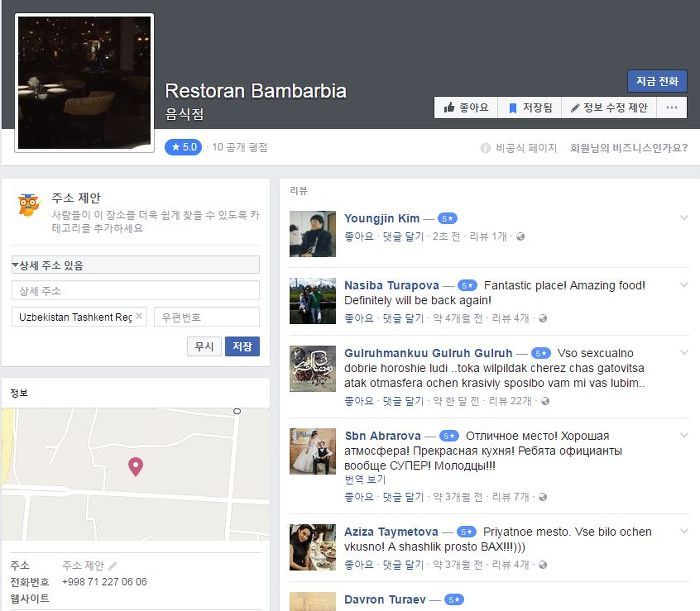This screenshot has height=611, width=700.
Task: Open dropdown chevron on Aziza Taymetova's review
Action: (x=684, y=531)
